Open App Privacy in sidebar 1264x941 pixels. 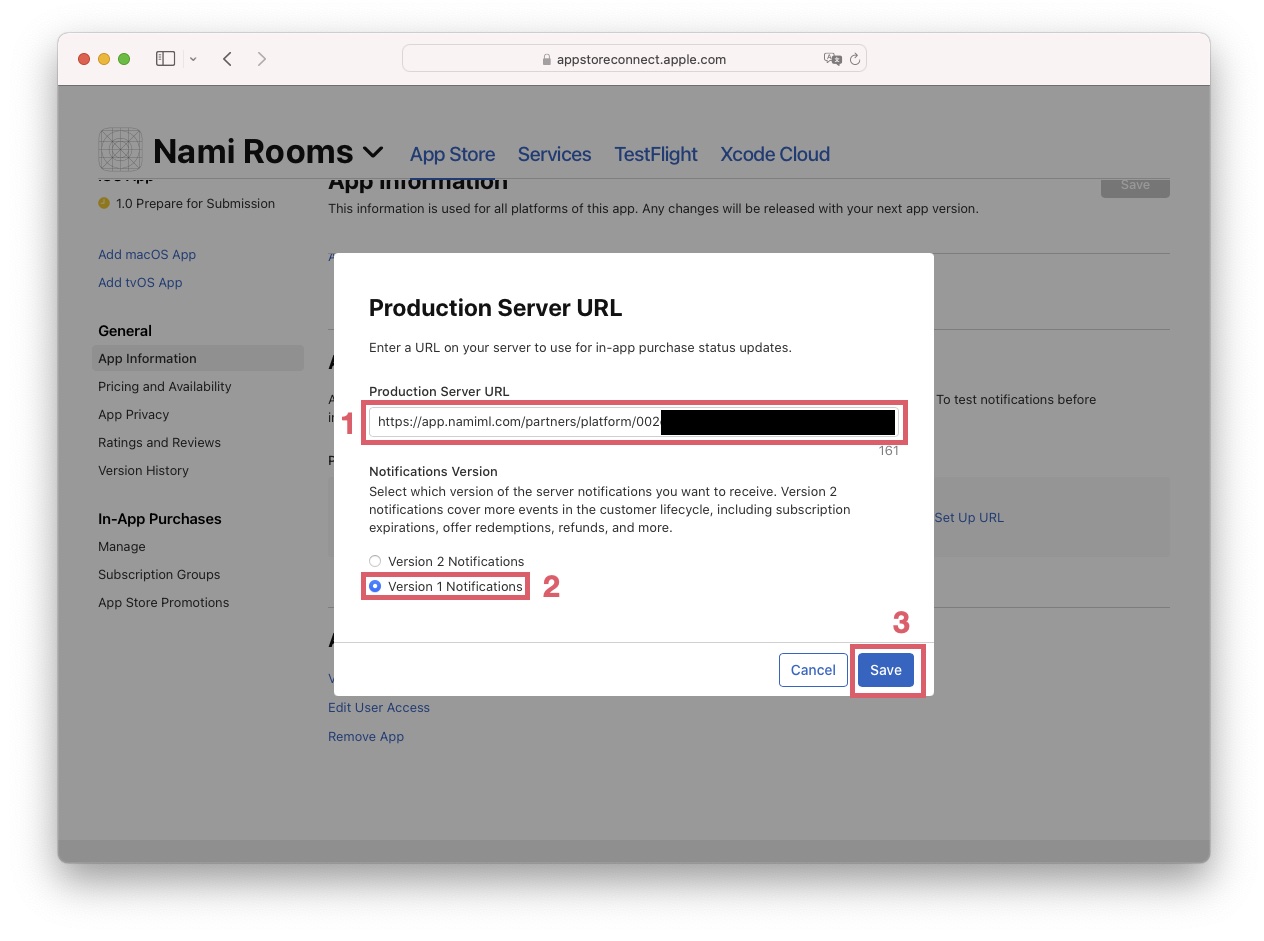tap(133, 414)
